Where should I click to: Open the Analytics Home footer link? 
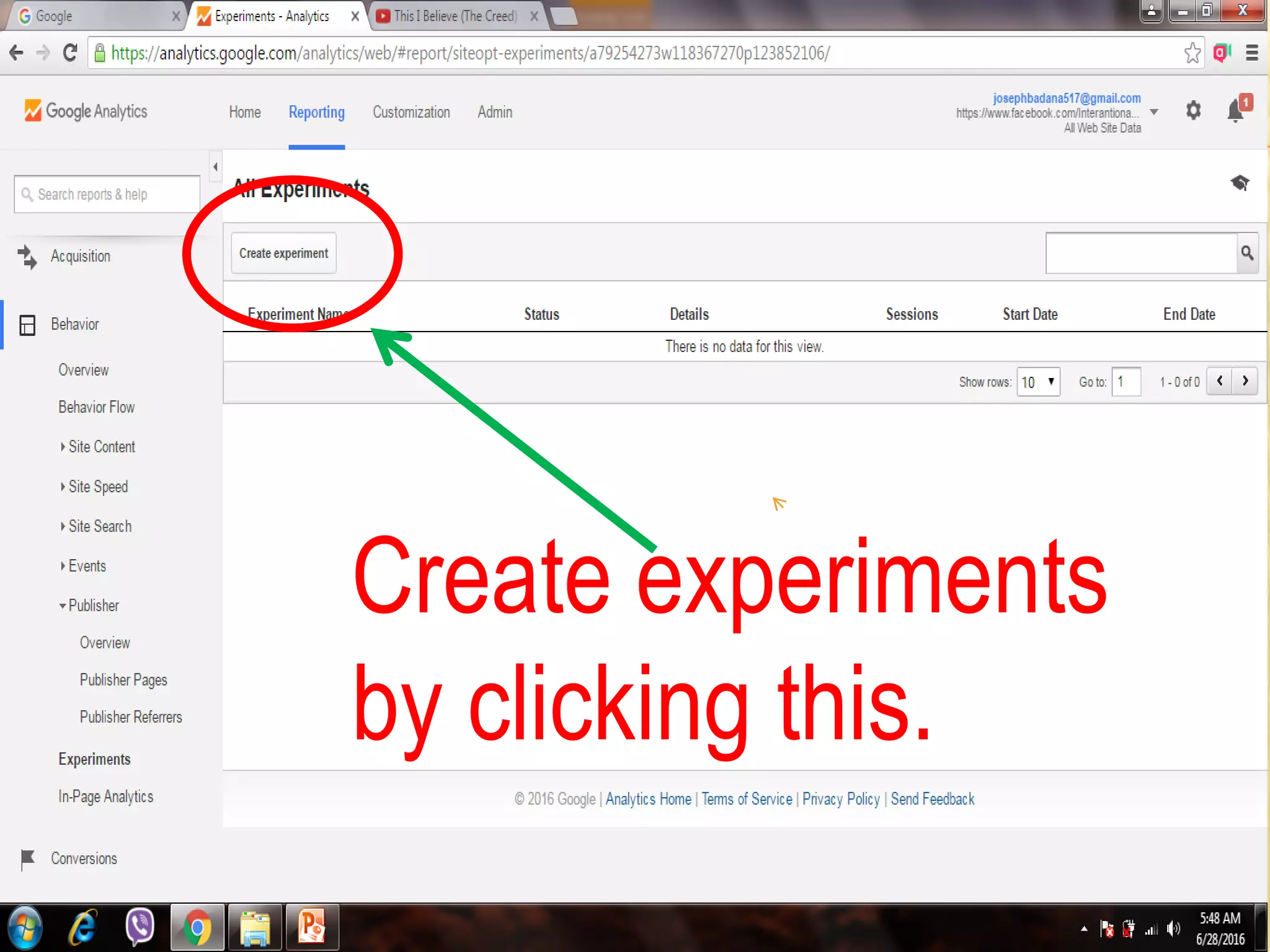648,799
